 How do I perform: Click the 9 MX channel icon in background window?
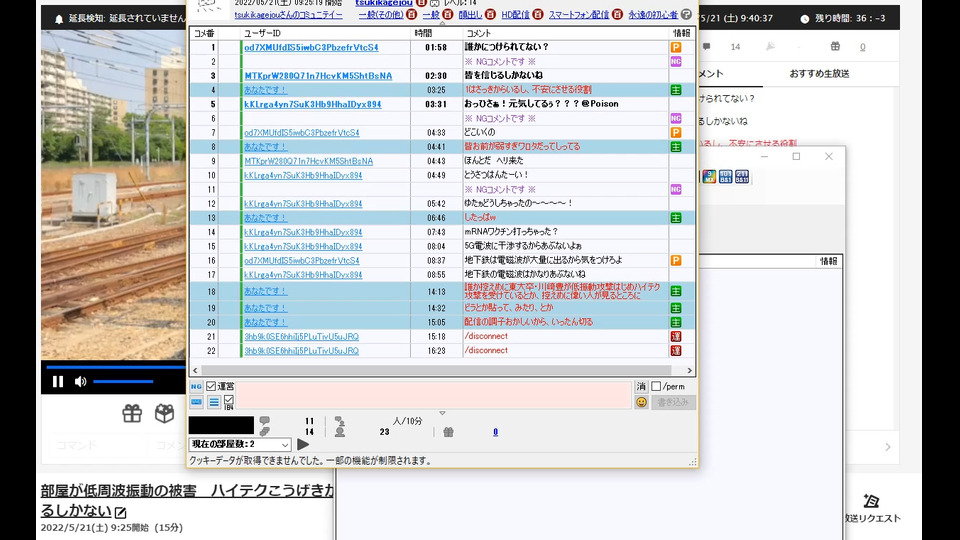(709, 177)
